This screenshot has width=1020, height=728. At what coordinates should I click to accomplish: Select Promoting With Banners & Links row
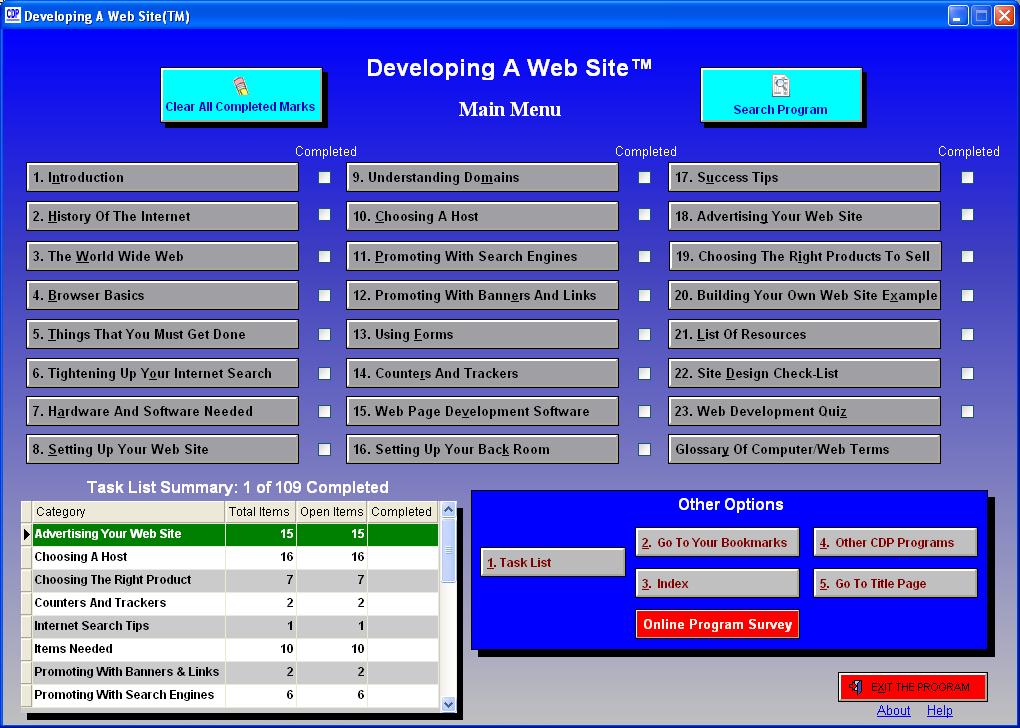point(235,673)
